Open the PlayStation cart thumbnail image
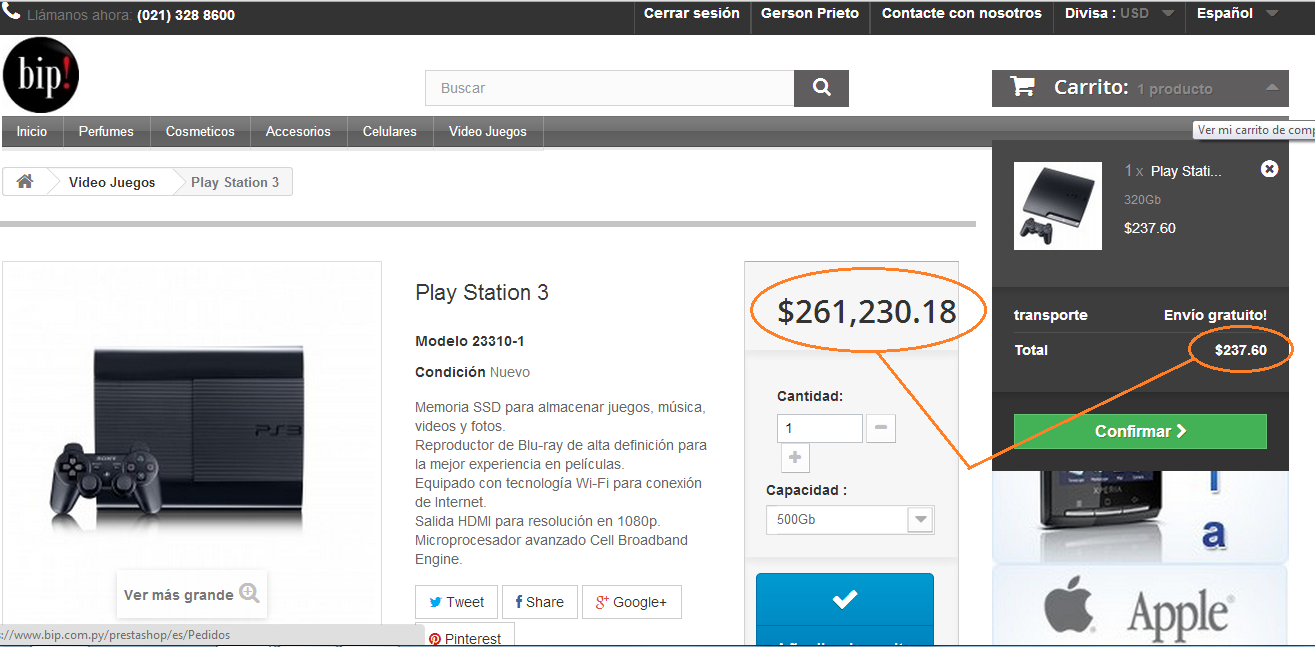The height and width of the screenshot is (647, 1315). [x=1058, y=206]
